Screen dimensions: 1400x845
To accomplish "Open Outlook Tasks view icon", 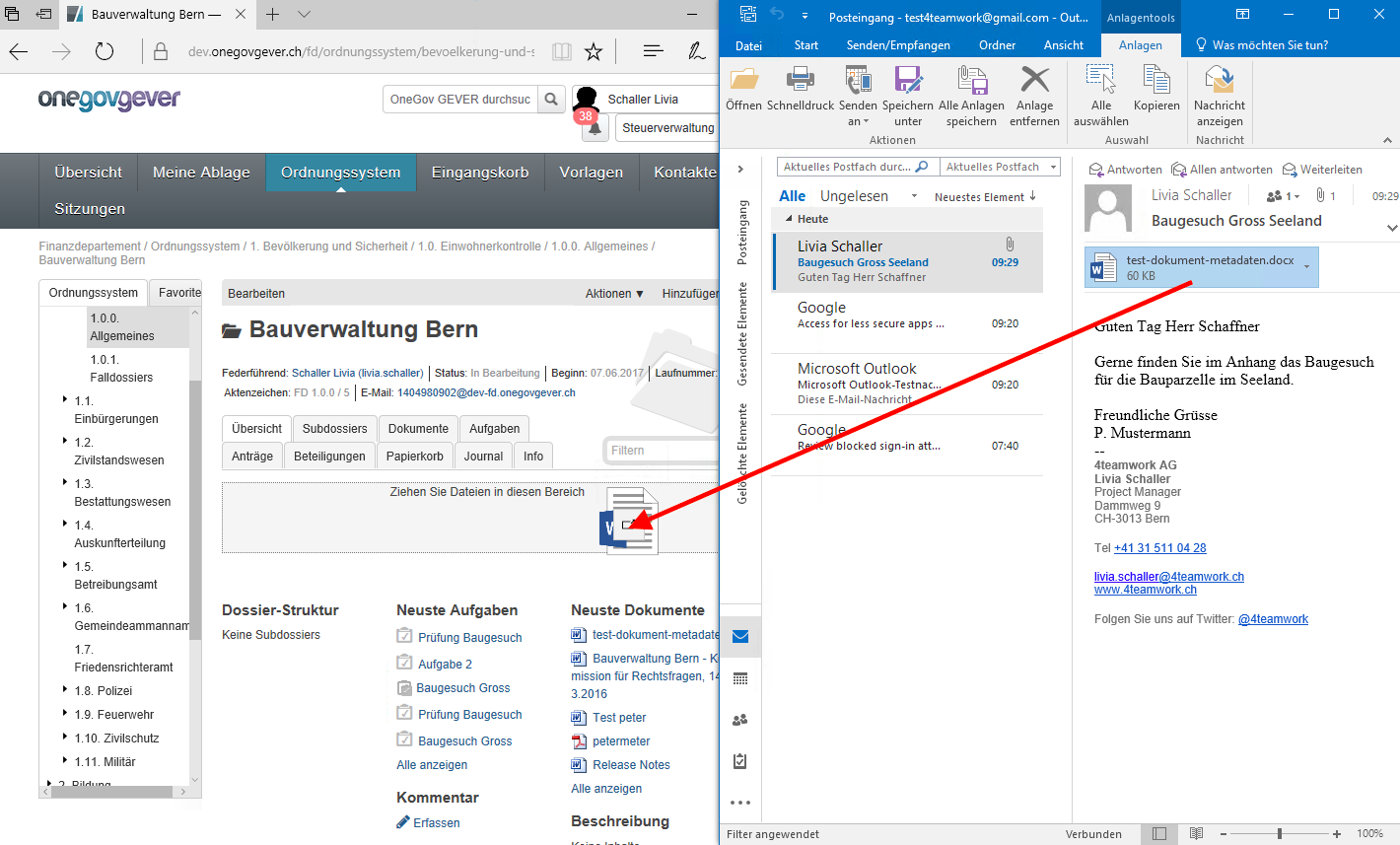I will (740, 761).
